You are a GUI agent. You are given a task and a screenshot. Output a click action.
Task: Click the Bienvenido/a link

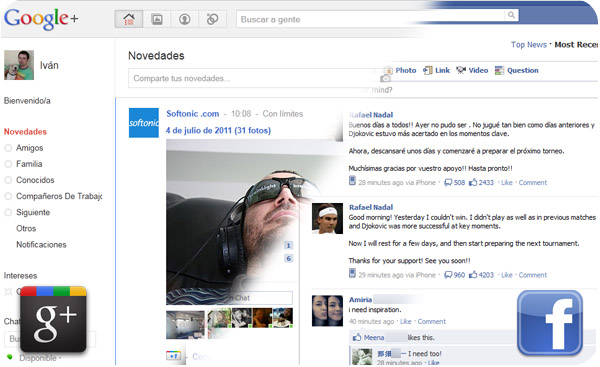coord(27,101)
